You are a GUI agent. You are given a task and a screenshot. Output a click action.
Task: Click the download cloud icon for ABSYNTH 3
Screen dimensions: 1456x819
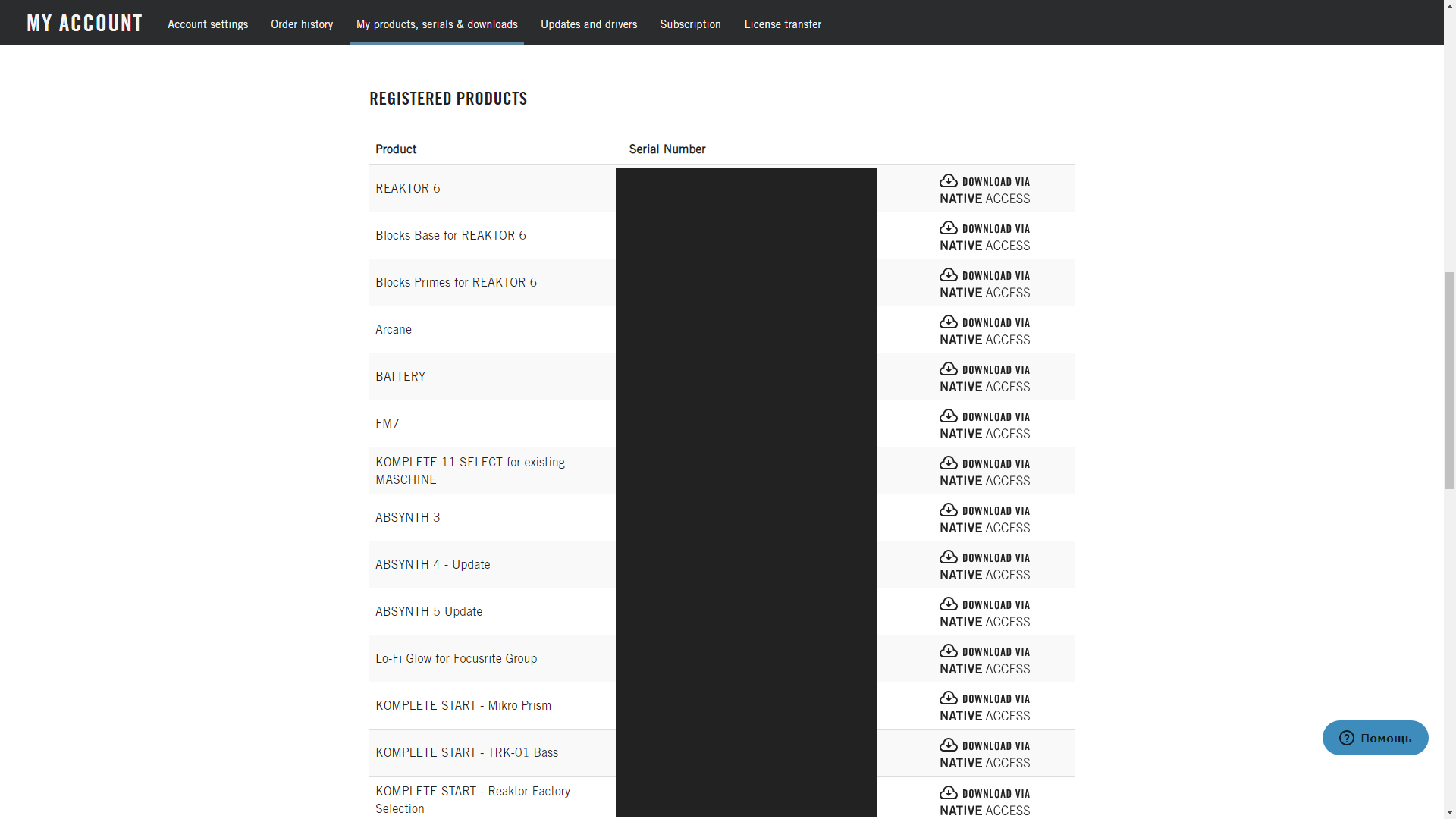[x=949, y=510]
